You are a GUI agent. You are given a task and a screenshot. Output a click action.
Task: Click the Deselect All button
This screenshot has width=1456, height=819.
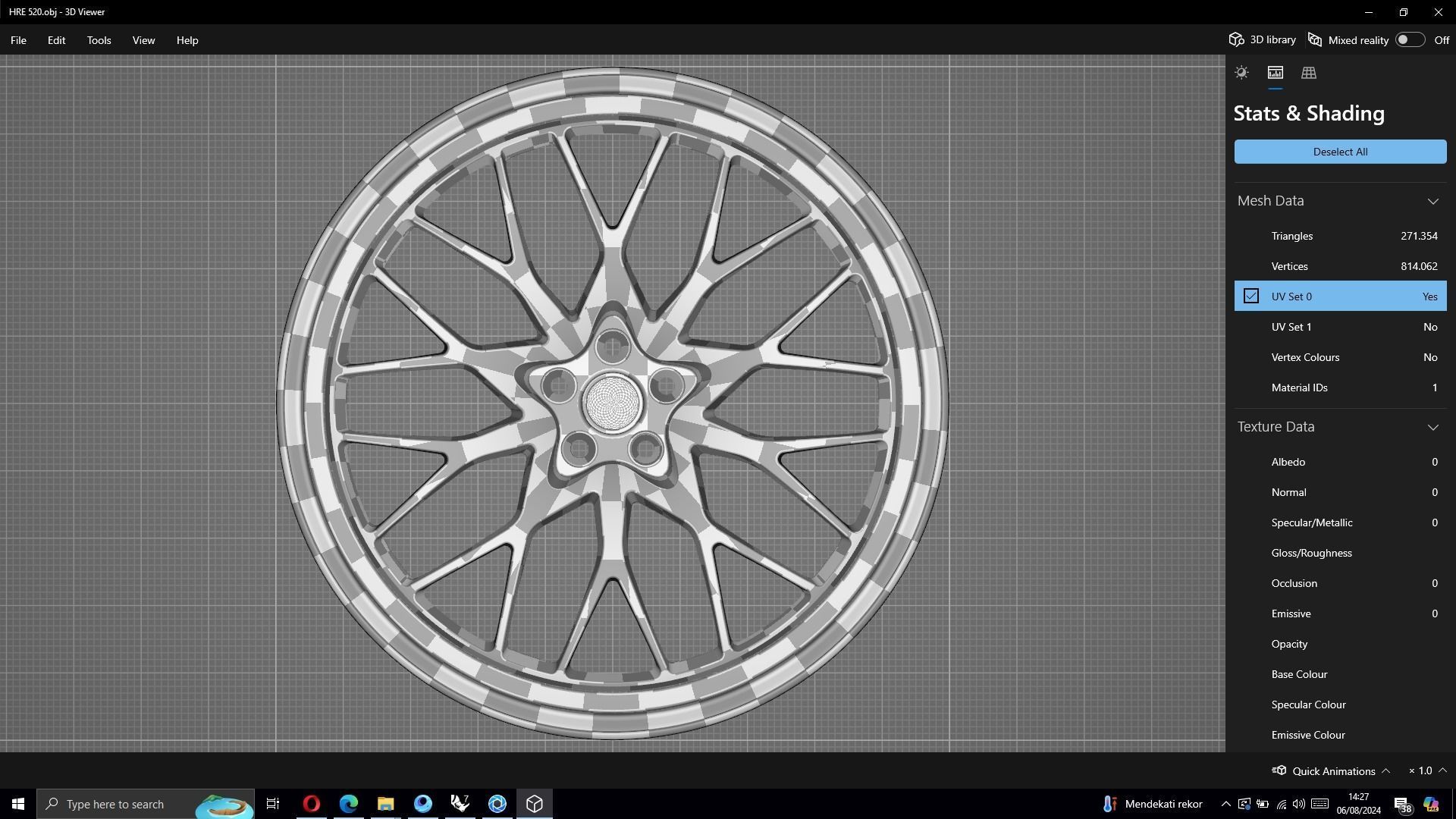(x=1340, y=152)
